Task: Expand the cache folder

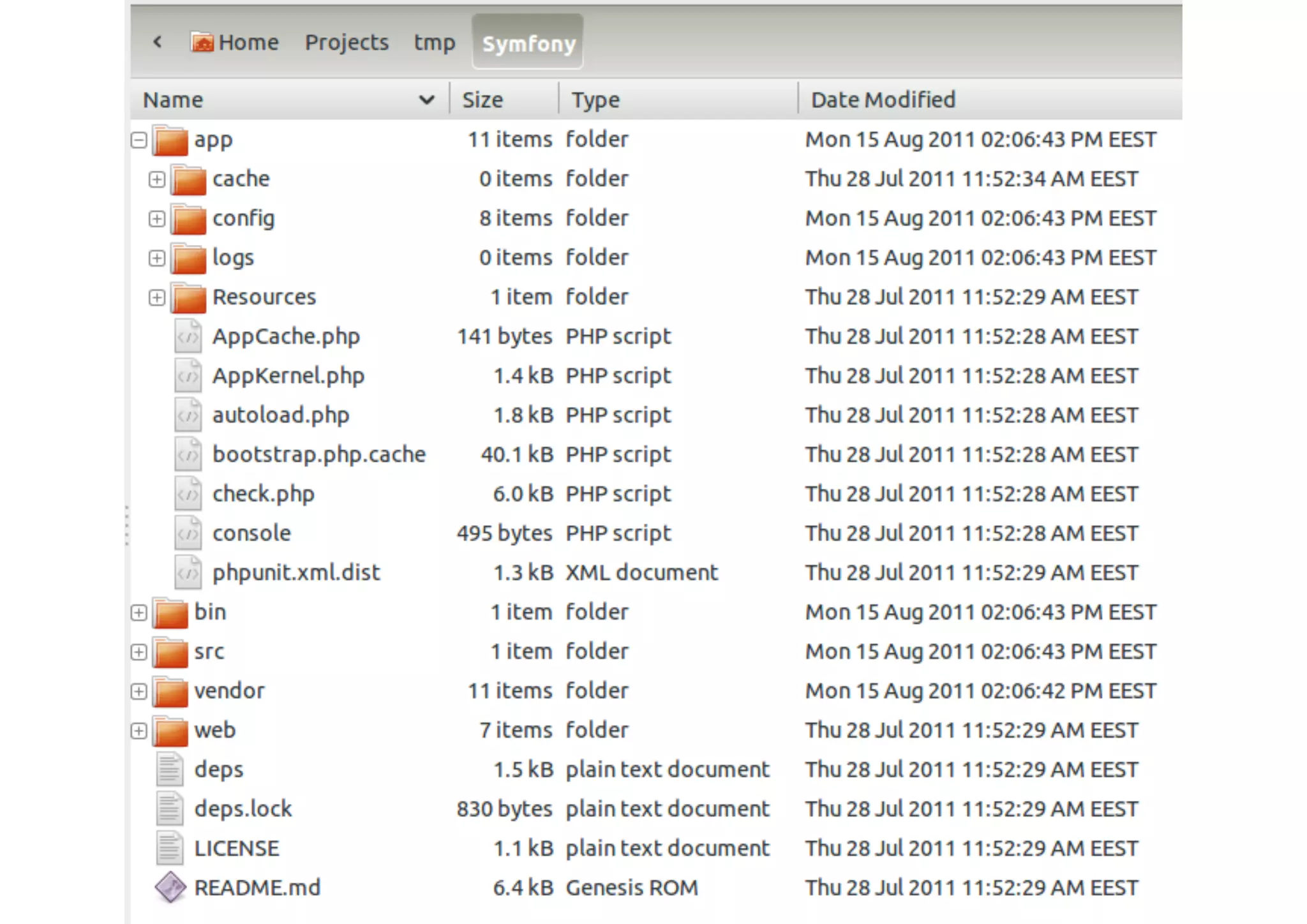Action: (156, 179)
